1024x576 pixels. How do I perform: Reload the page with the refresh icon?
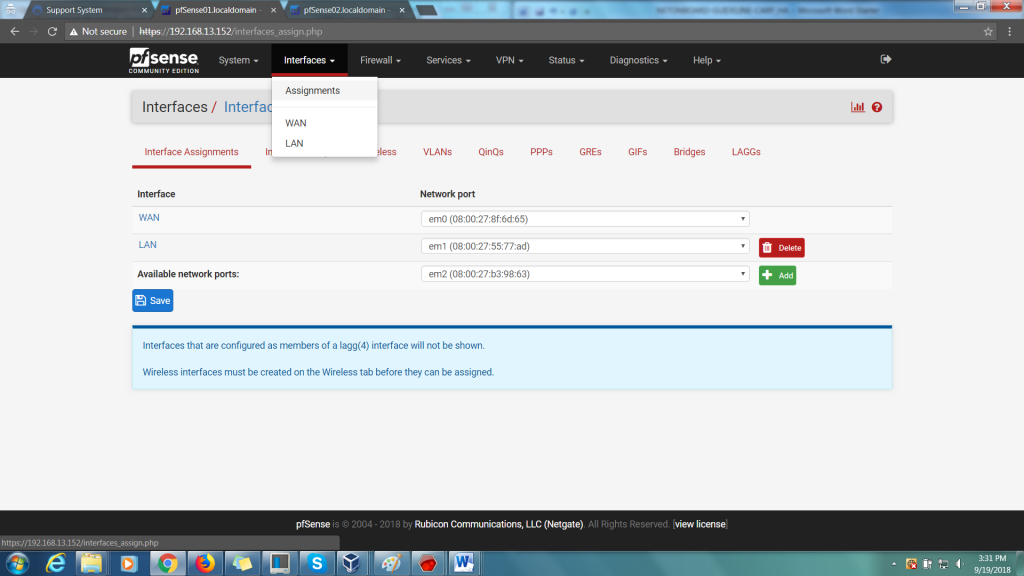coord(51,31)
